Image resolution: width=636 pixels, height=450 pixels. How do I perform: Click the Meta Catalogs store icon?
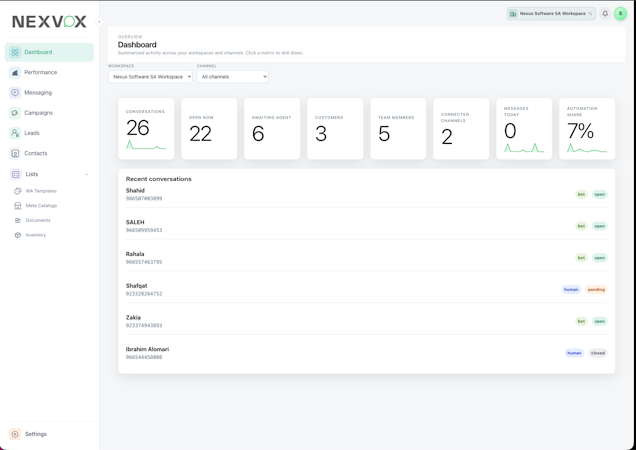click(17, 206)
